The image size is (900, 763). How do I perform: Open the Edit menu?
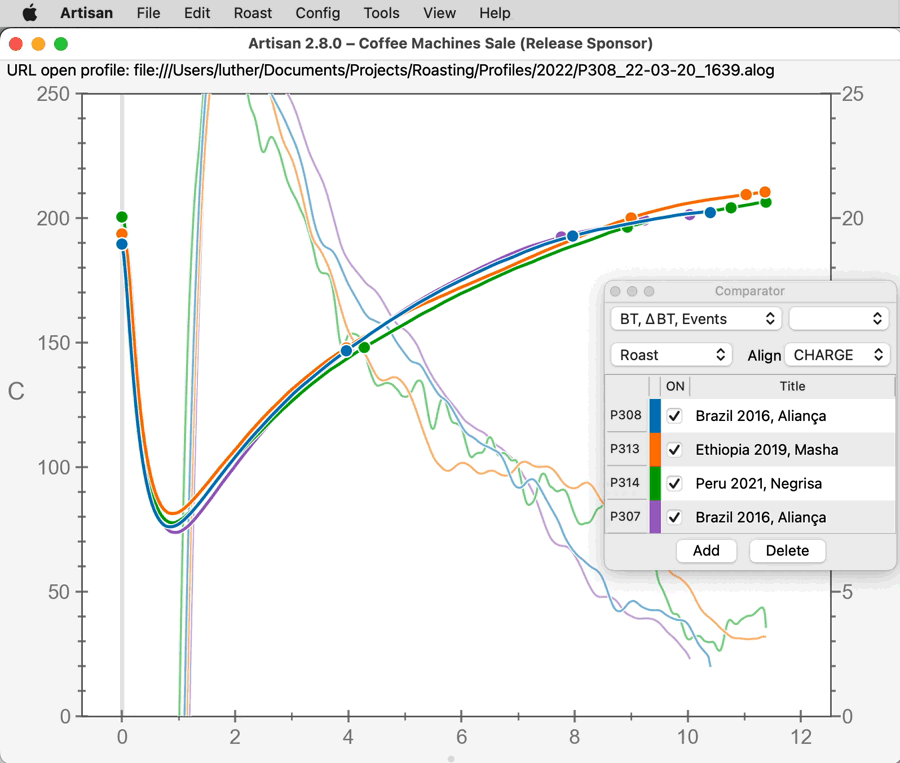197,13
